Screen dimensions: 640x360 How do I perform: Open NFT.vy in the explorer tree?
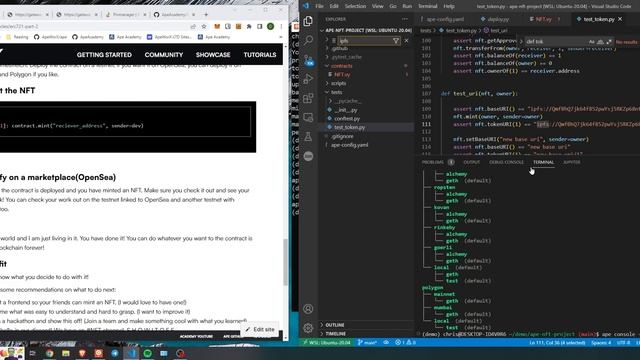coord(342,75)
